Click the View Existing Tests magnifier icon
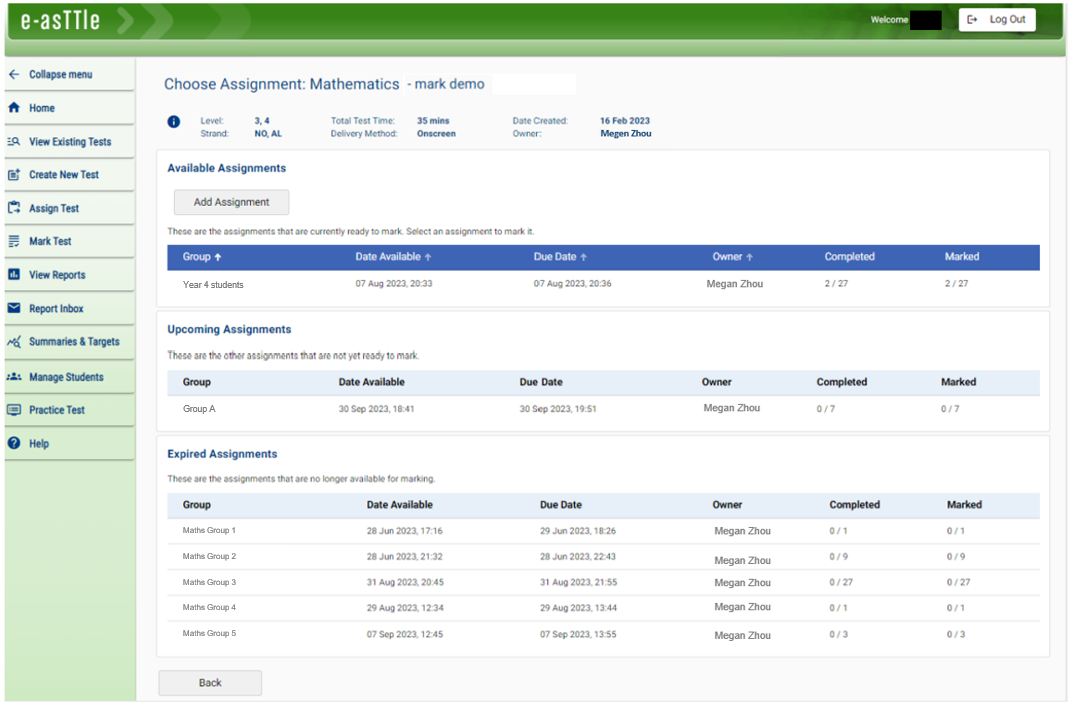The width and height of the screenshot is (1072, 705). [14, 142]
